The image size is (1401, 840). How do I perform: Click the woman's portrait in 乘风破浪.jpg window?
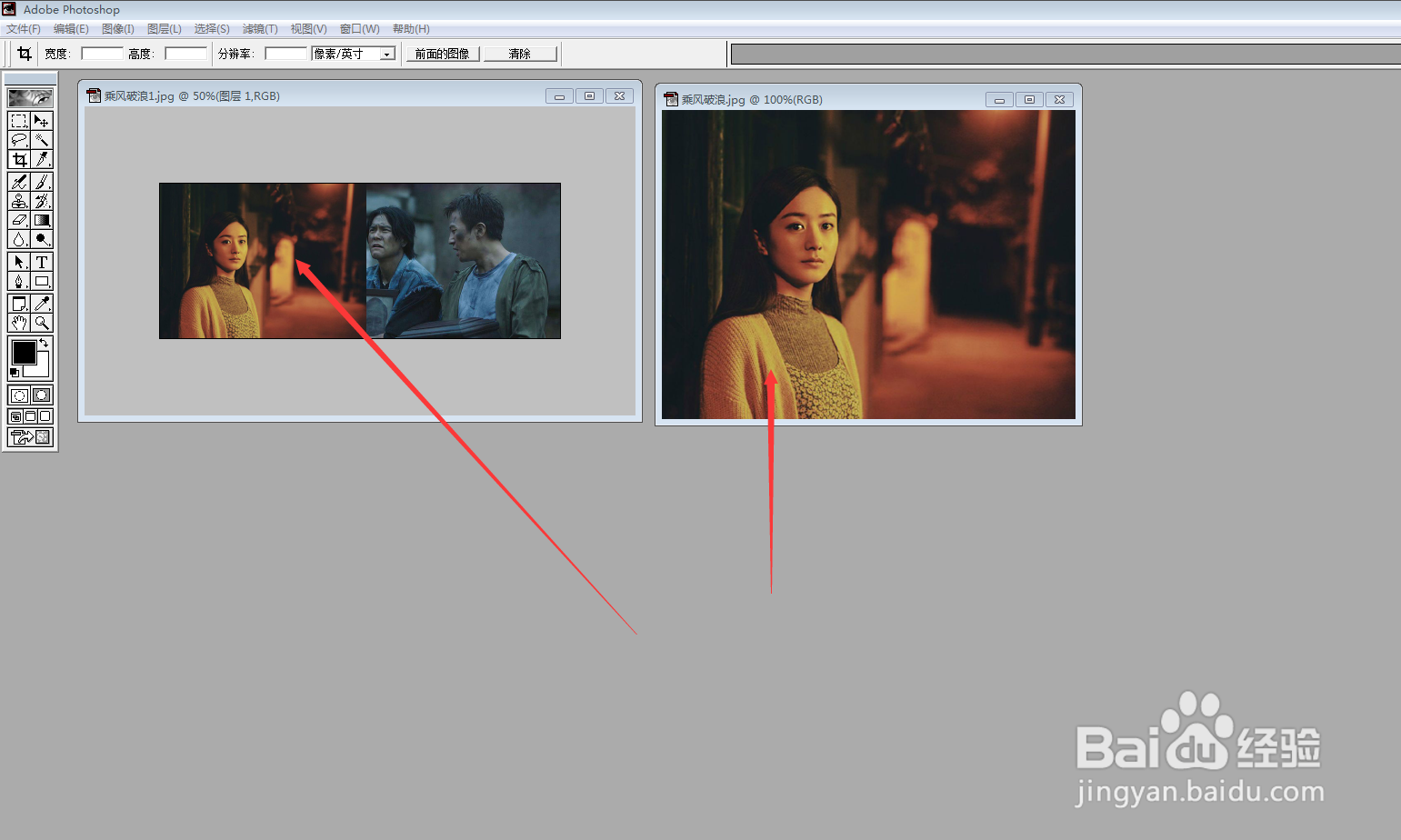[868, 265]
